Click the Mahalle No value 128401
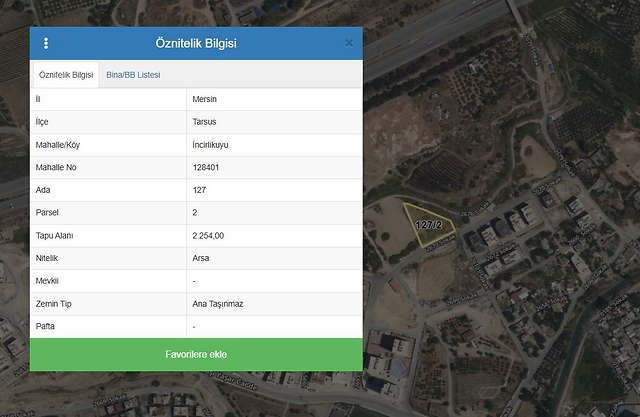This screenshot has height=417, width=640. click(206, 167)
